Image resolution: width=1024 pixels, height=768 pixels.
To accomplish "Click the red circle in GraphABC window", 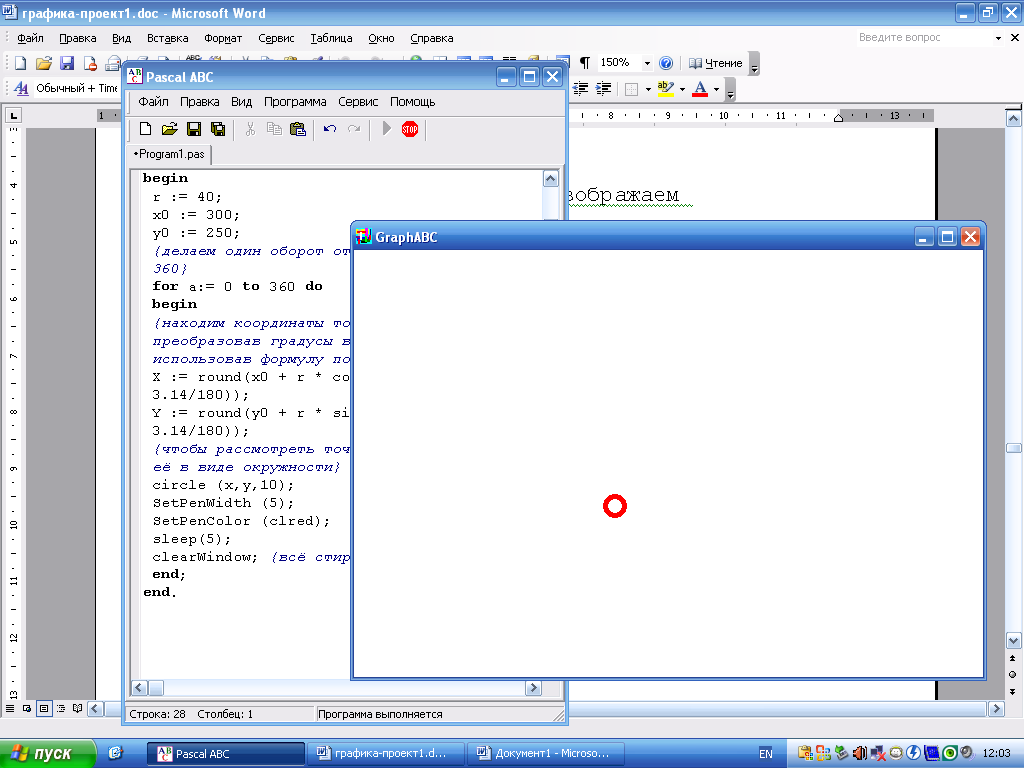I will point(615,506).
